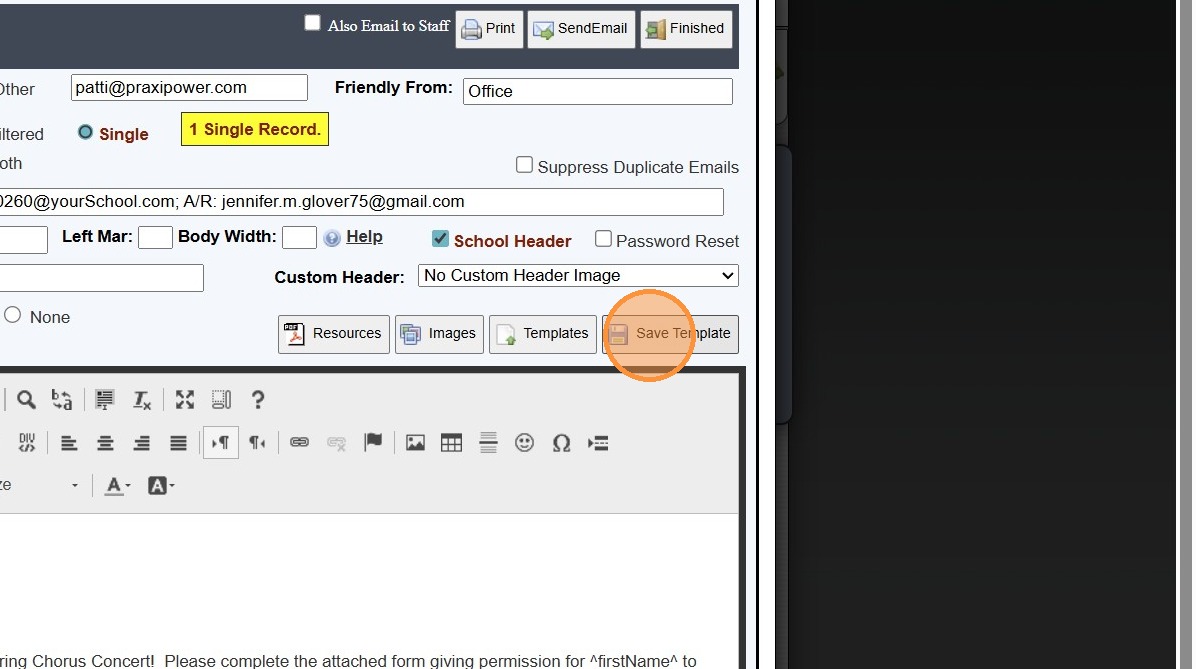Check Also Email to Staff
1196x669 pixels.
click(312, 23)
